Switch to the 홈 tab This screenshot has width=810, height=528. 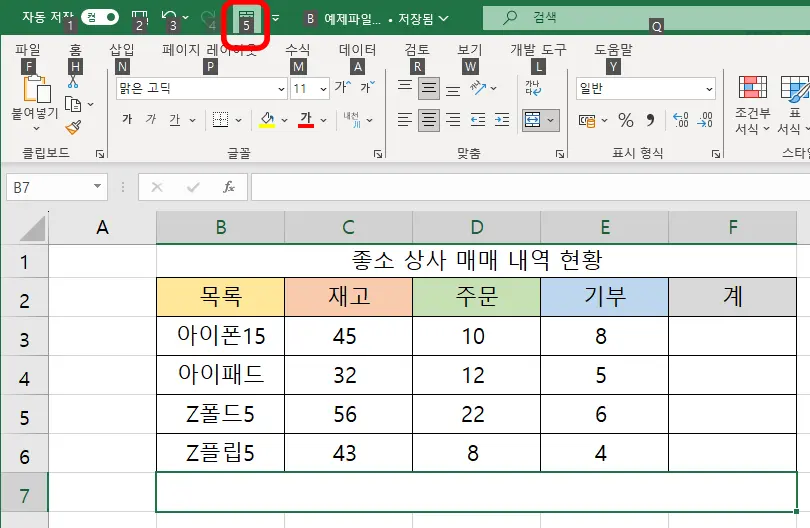75,50
